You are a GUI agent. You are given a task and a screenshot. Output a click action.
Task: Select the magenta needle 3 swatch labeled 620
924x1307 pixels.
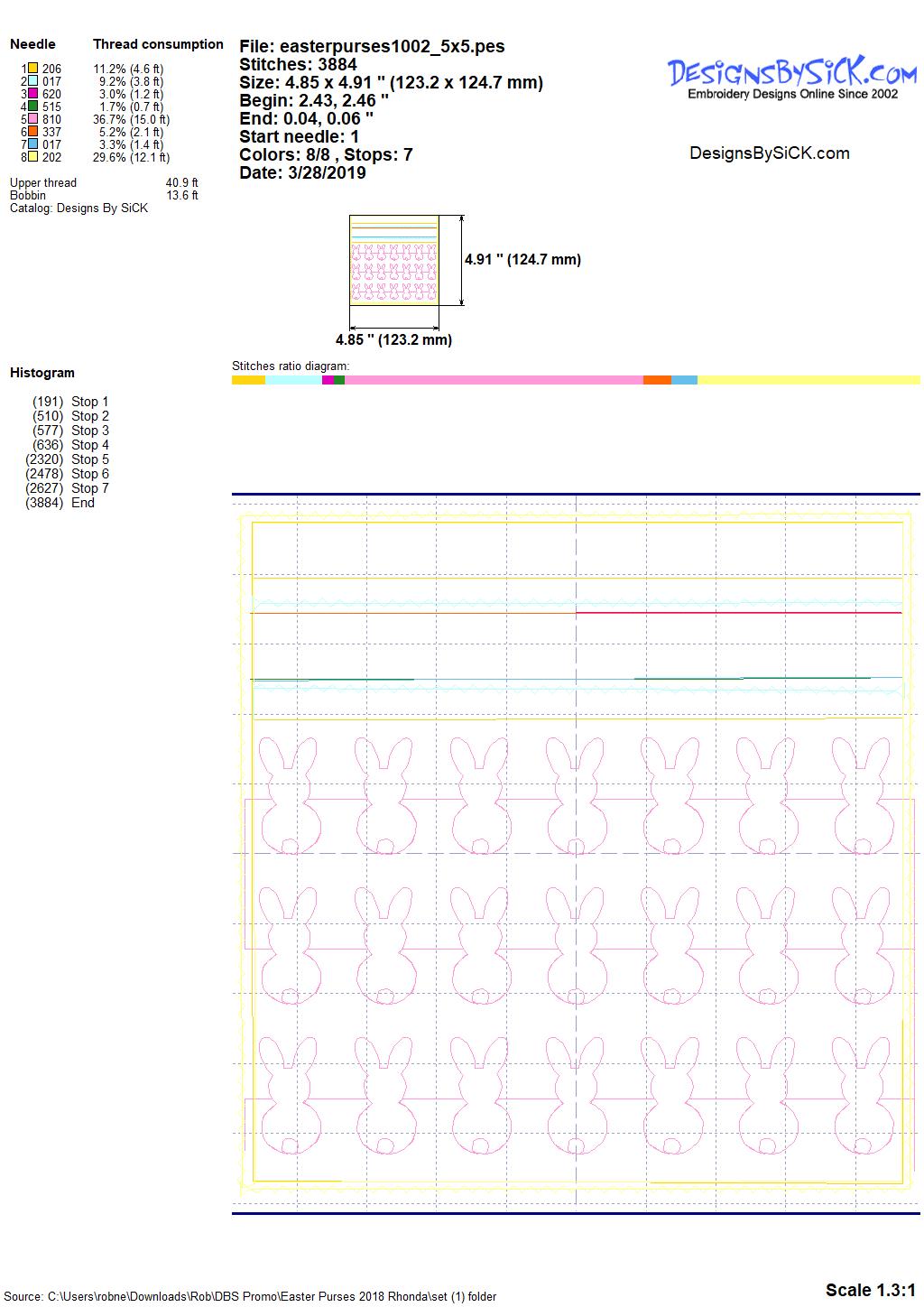32,94
